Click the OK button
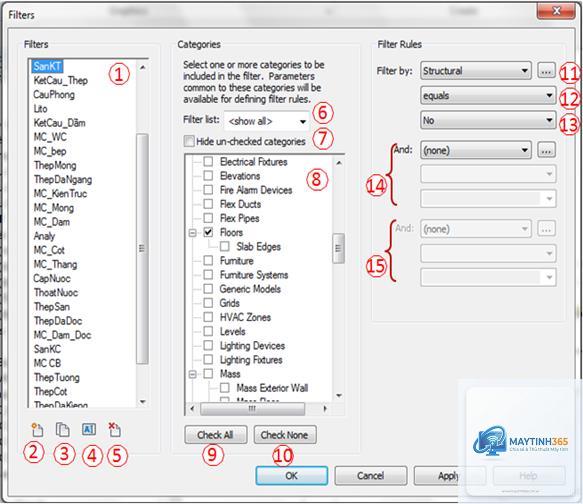583x504 pixels. pyautogui.click(x=292, y=476)
